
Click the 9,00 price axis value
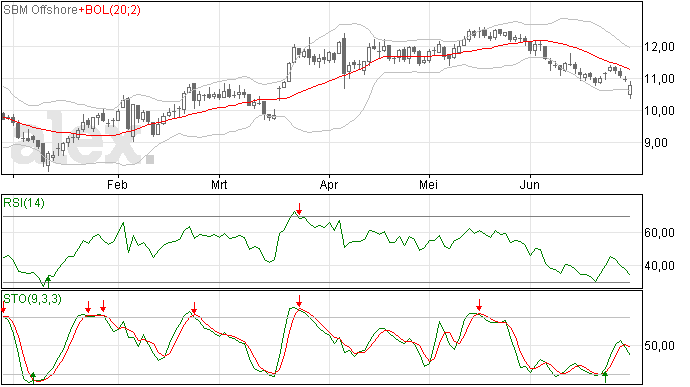click(656, 143)
